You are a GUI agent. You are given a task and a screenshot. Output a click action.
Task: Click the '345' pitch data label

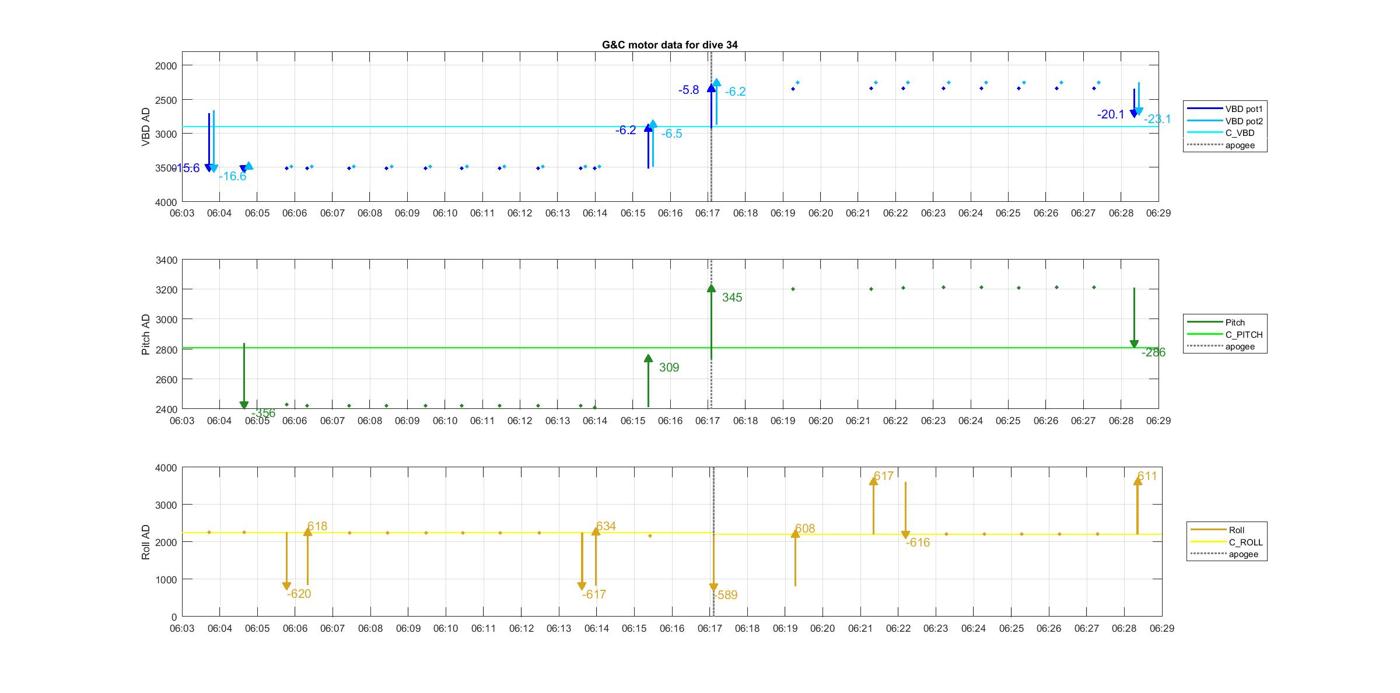732,298
